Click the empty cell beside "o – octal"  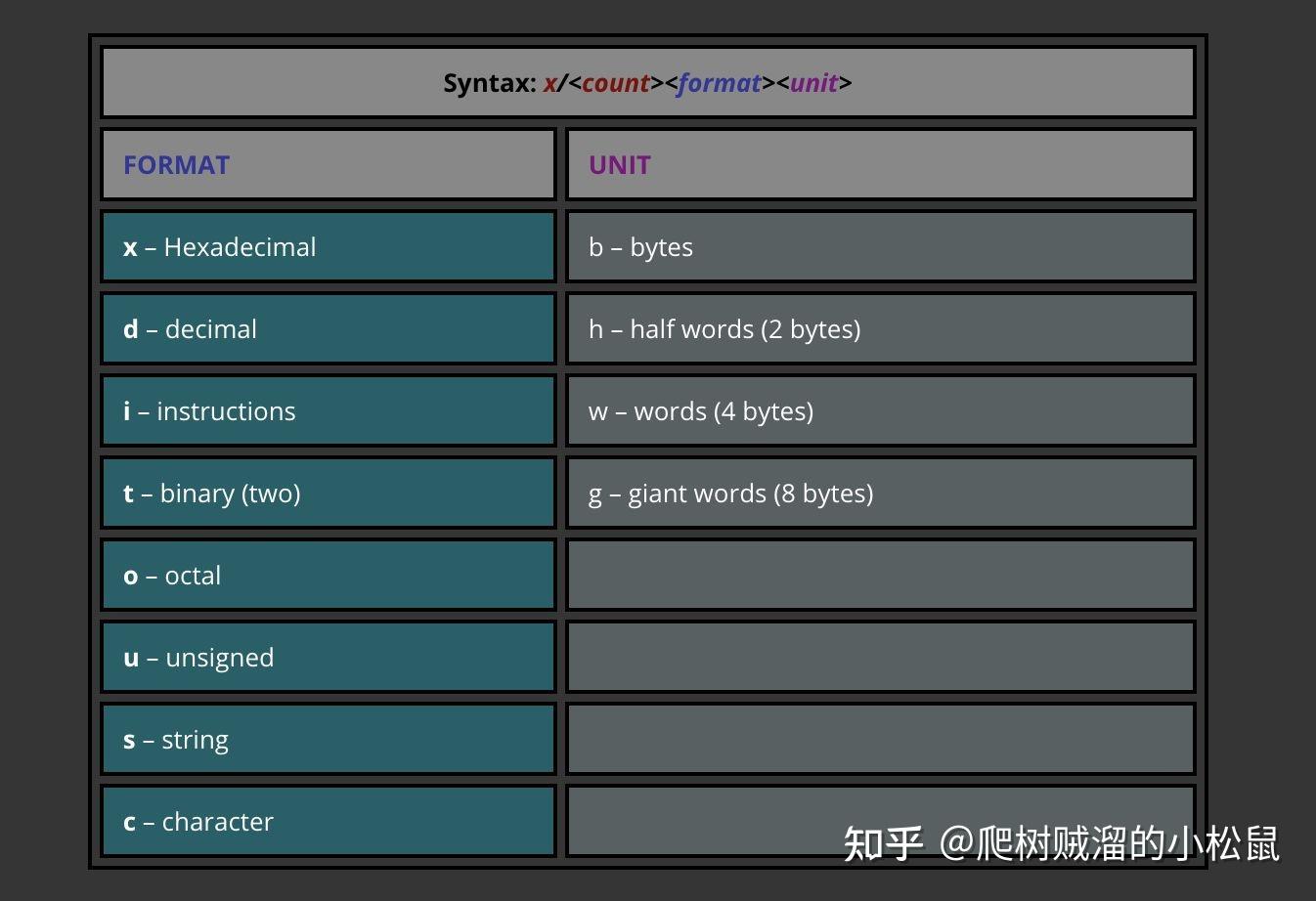(878, 575)
